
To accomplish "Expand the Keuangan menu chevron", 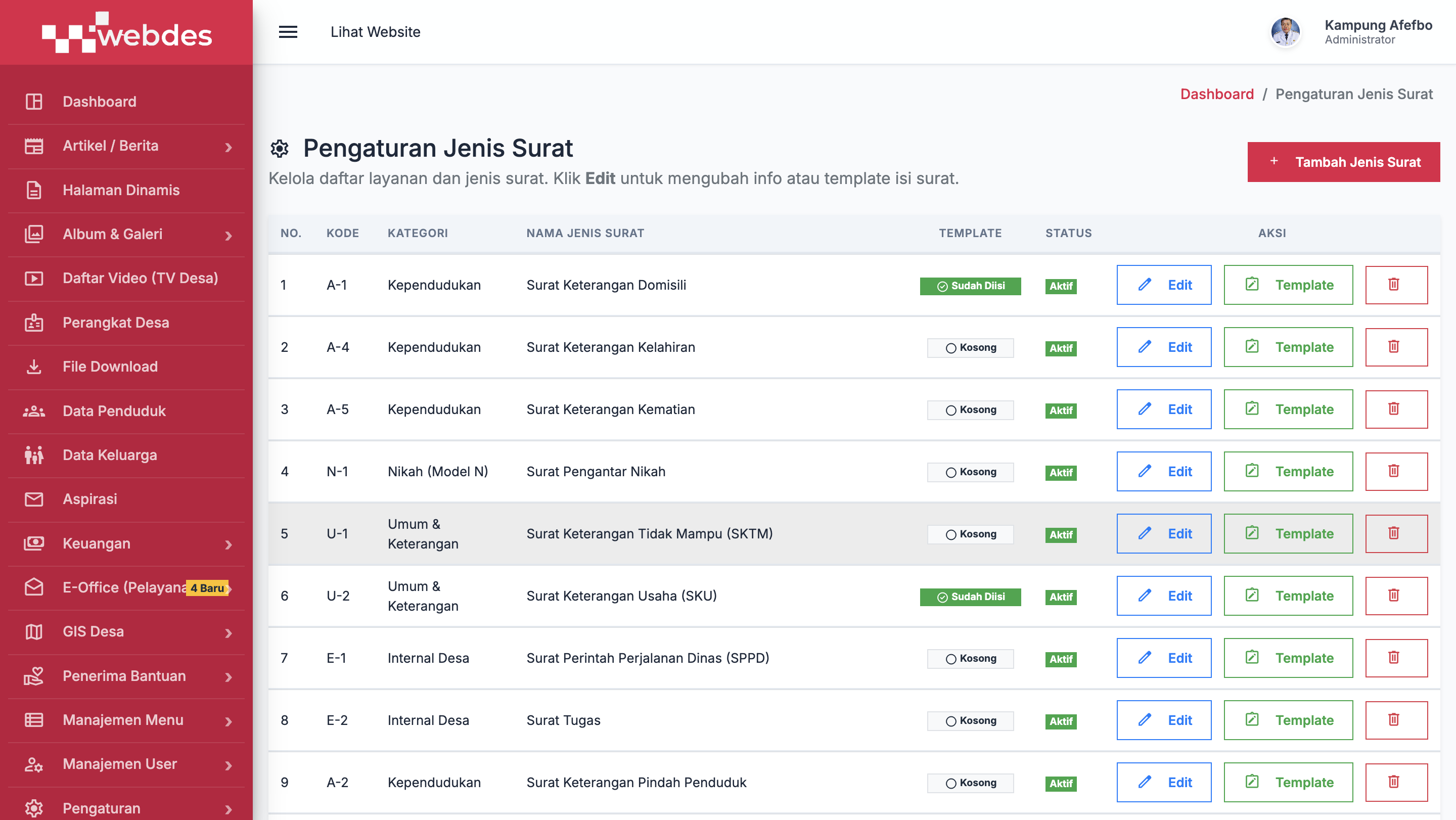I will (229, 544).
